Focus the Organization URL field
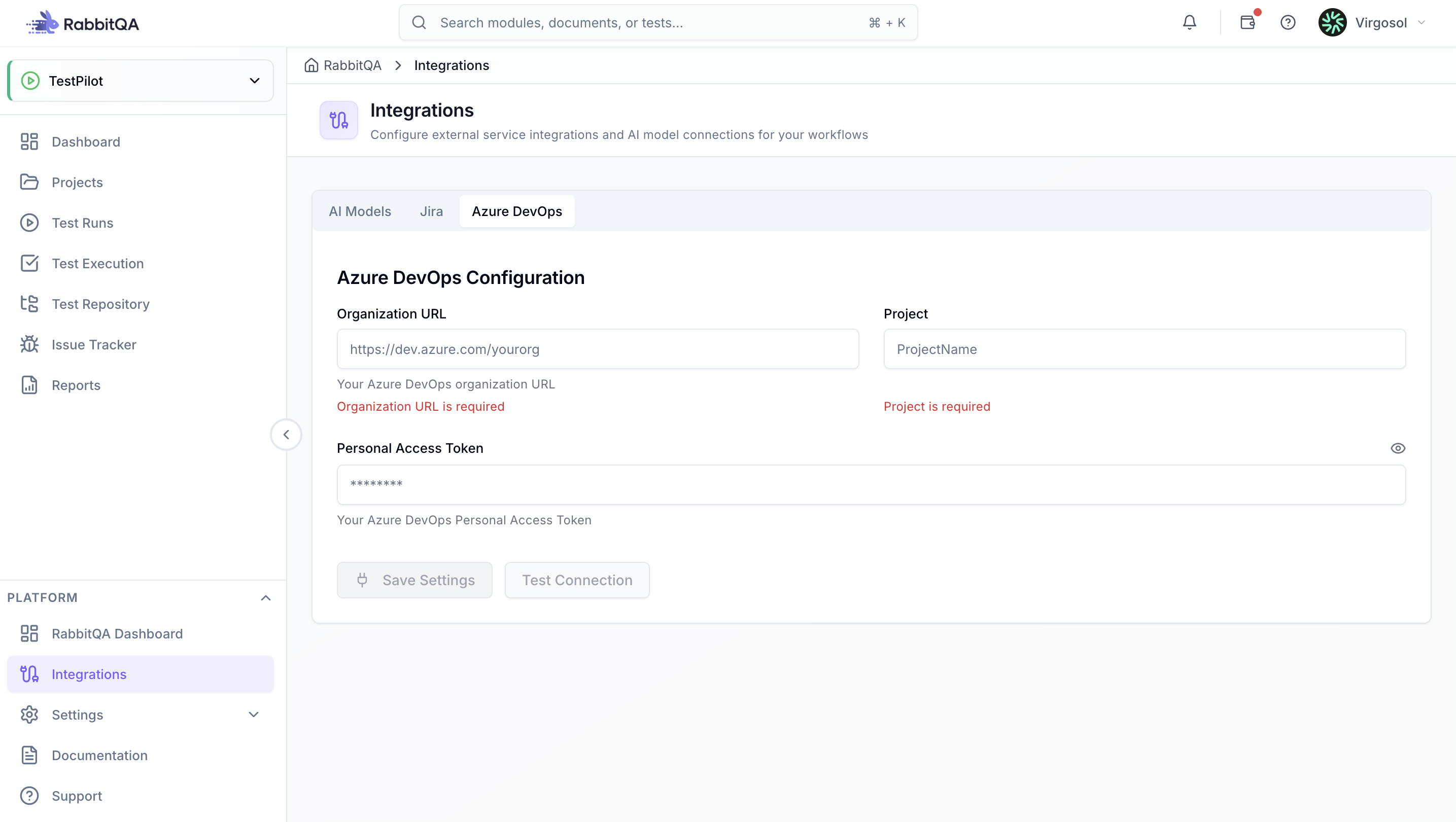1456x822 pixels. pos(598,349)
